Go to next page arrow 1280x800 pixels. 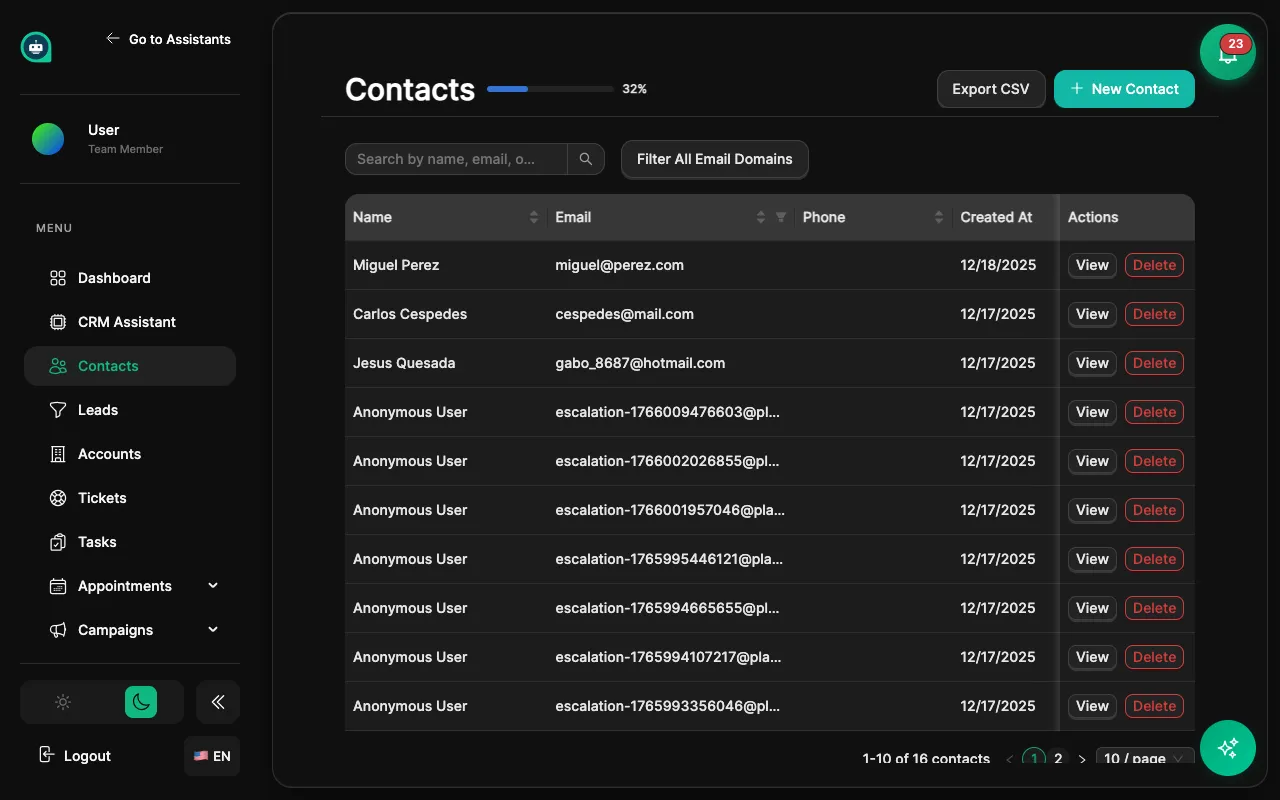point(1082,759)
